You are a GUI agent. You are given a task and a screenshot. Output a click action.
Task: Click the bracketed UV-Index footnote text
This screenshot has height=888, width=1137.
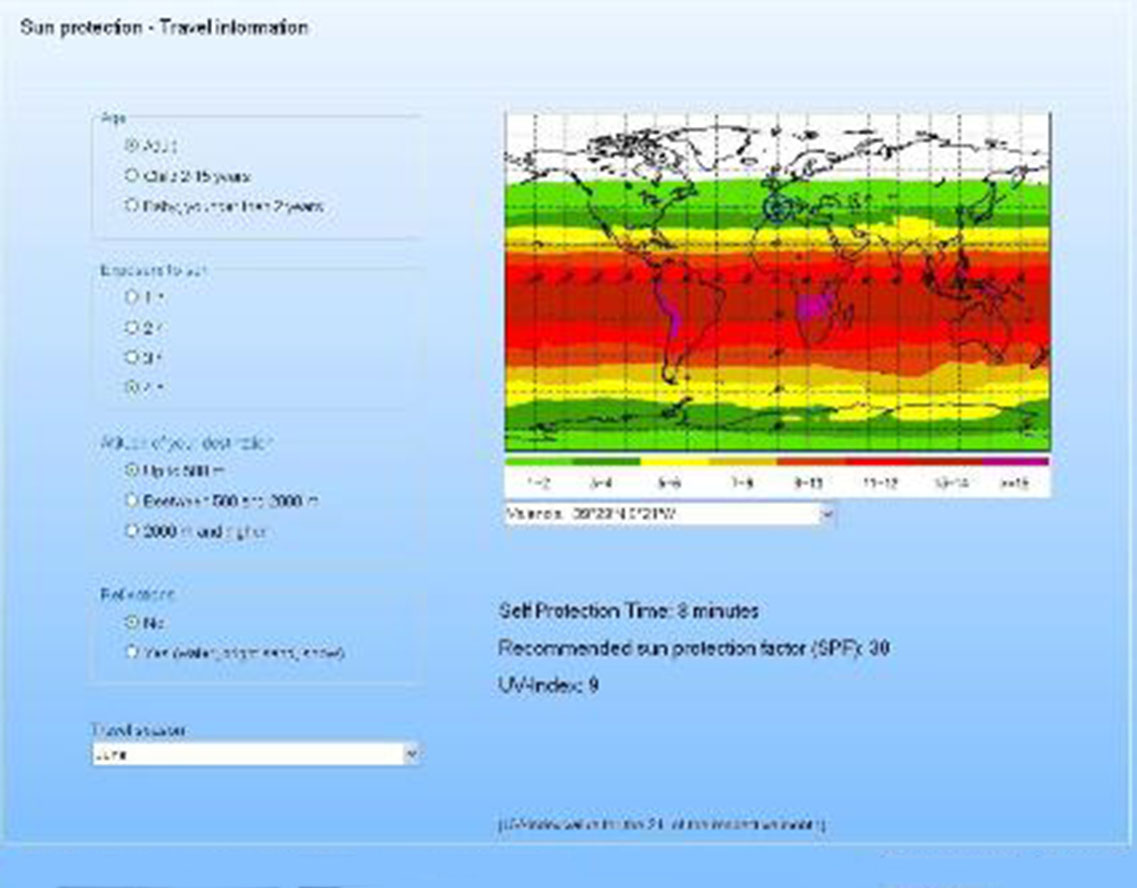[x=661, y=824]
